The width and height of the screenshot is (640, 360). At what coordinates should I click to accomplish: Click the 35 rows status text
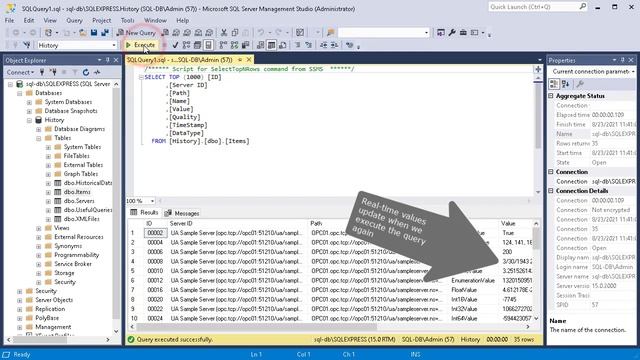[524, 339]
